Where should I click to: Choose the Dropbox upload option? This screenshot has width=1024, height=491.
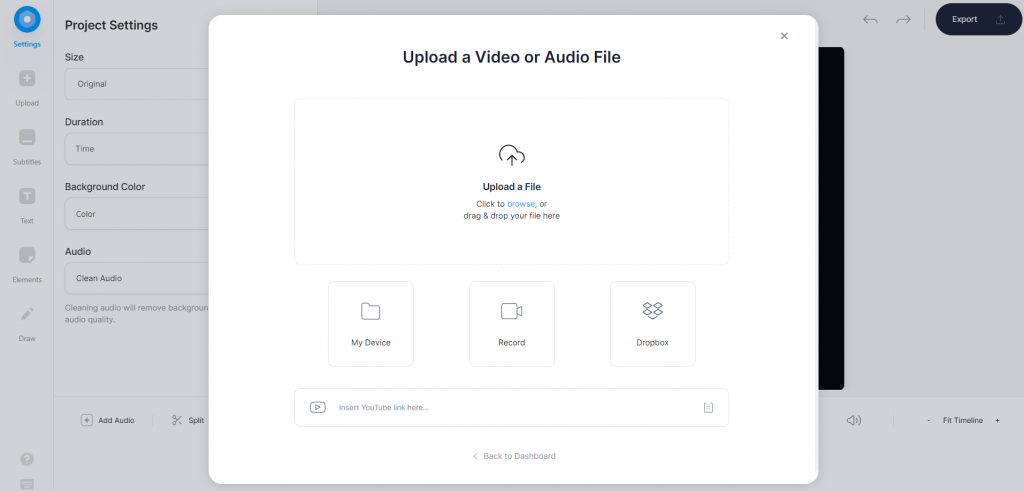[x=652, y=324]
